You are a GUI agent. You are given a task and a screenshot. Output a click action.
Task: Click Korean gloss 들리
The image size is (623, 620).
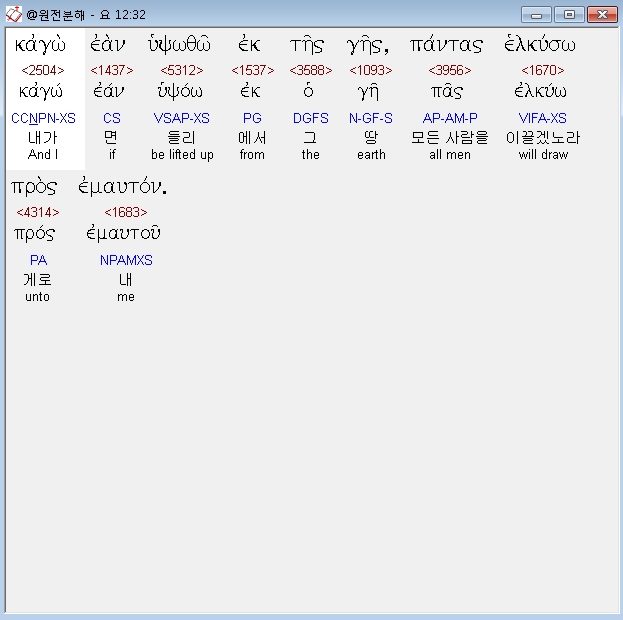pyautogui.click(x=182, y=138)
